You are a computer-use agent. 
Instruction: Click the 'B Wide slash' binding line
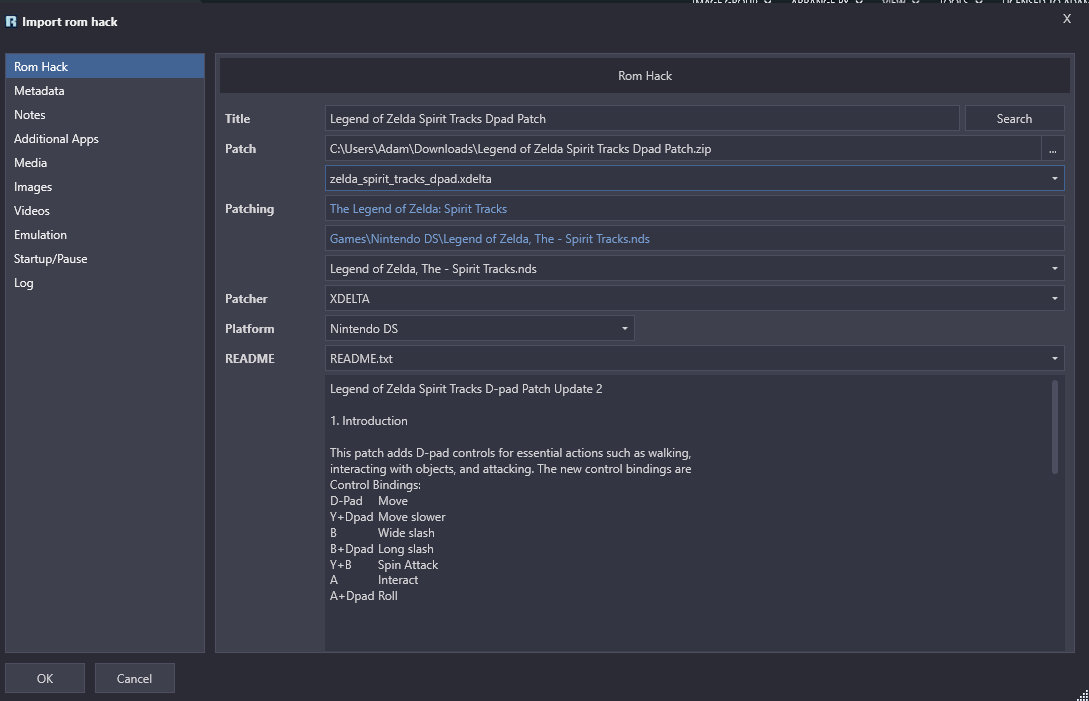382,533
